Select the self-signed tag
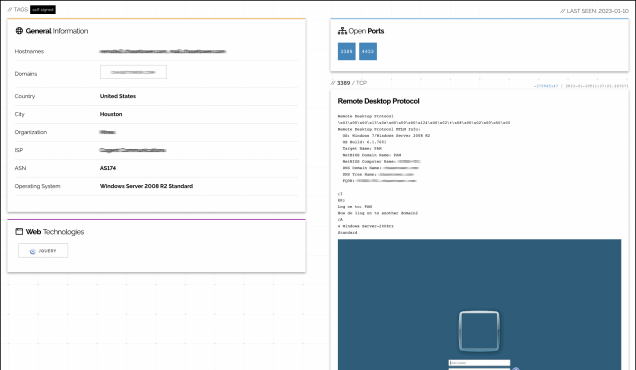This screenshot has height=370, width=636. (x=43, y=9)
